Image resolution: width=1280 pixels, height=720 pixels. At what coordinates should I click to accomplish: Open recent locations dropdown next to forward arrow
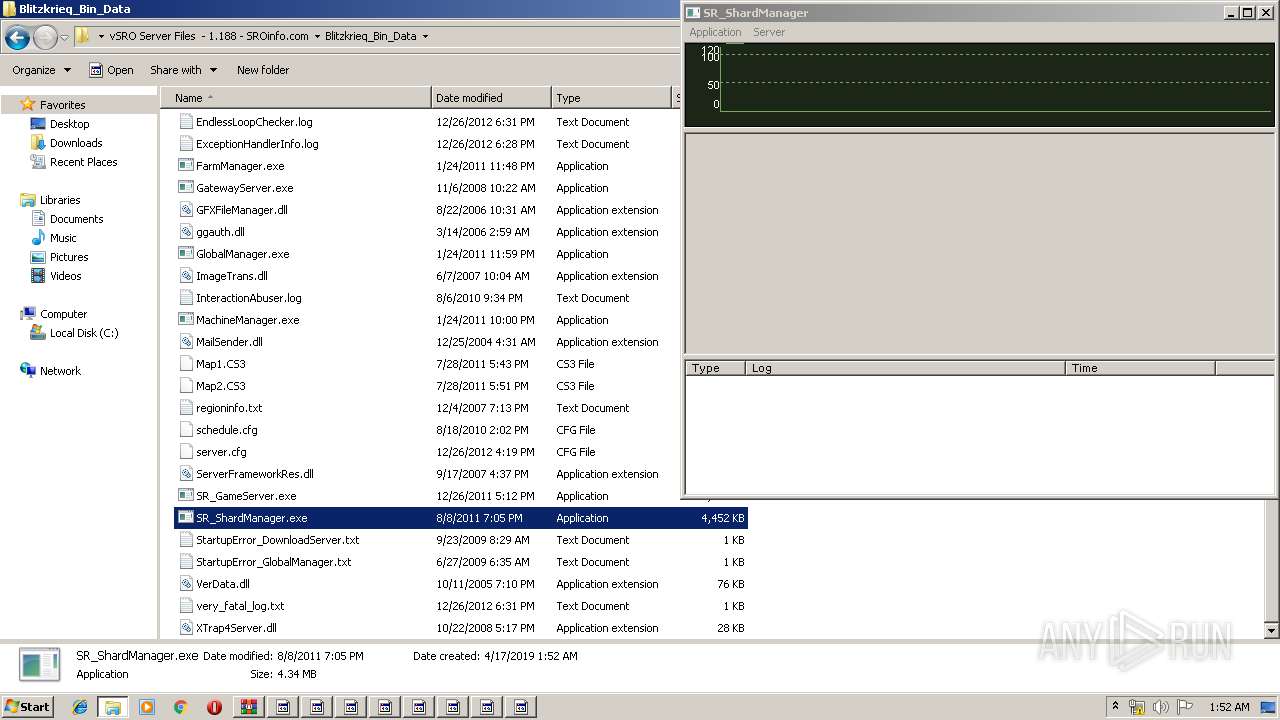tap(64, 38)
